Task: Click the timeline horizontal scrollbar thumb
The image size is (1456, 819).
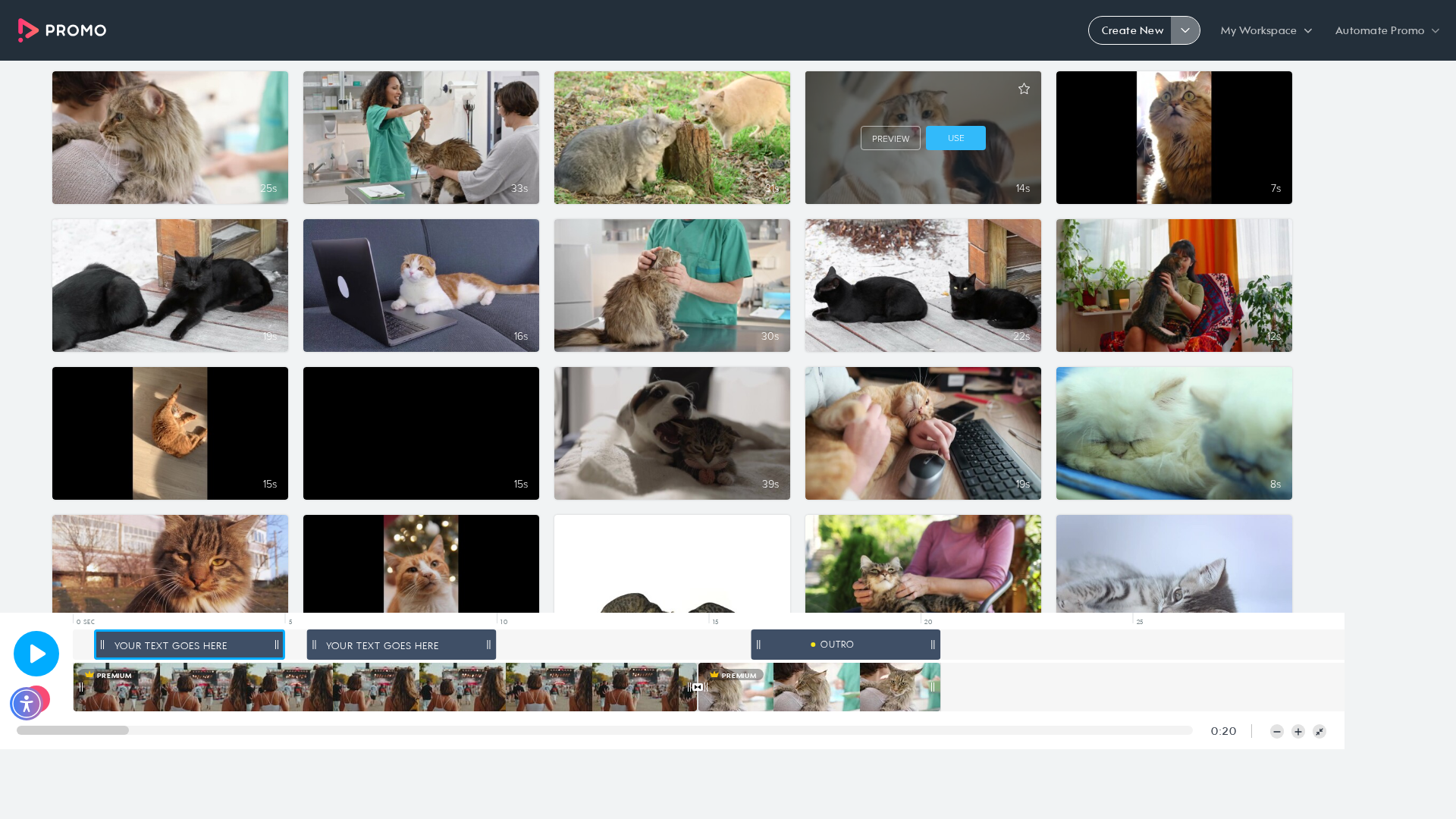Action: [73, 730]
